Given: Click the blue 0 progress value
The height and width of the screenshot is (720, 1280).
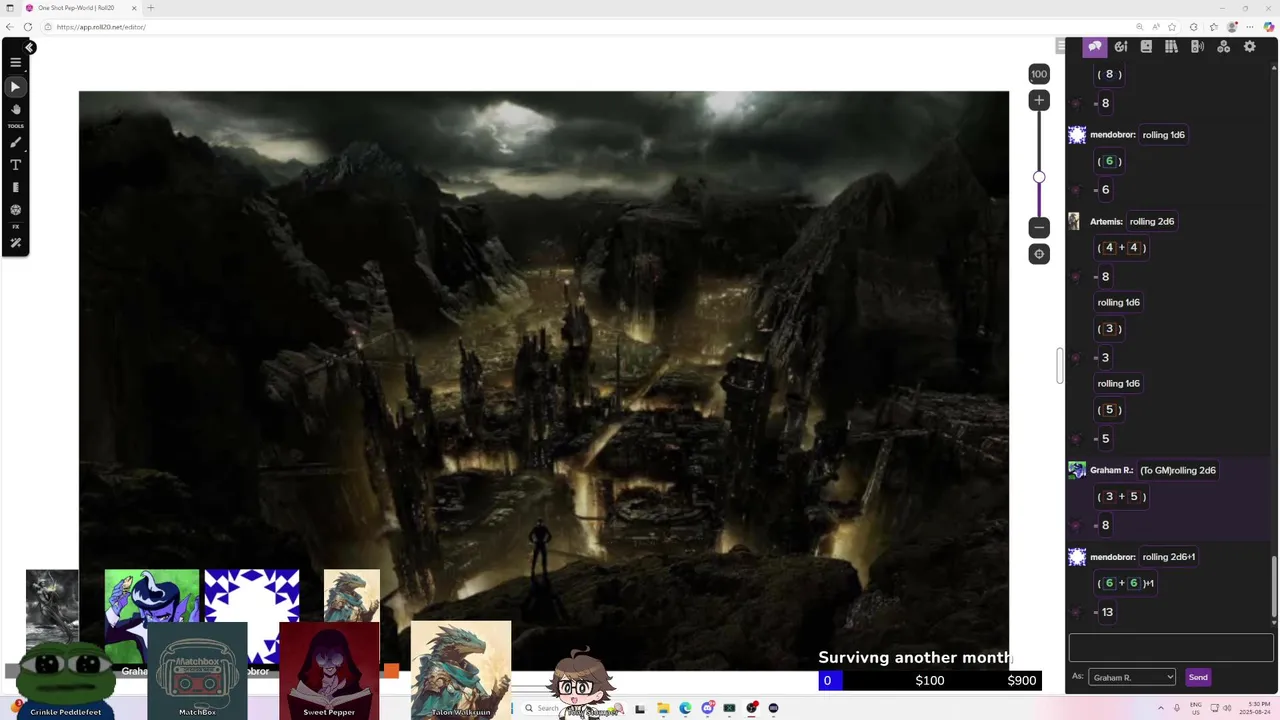Looking at the screenshot, I should click(x=828, y=681).
